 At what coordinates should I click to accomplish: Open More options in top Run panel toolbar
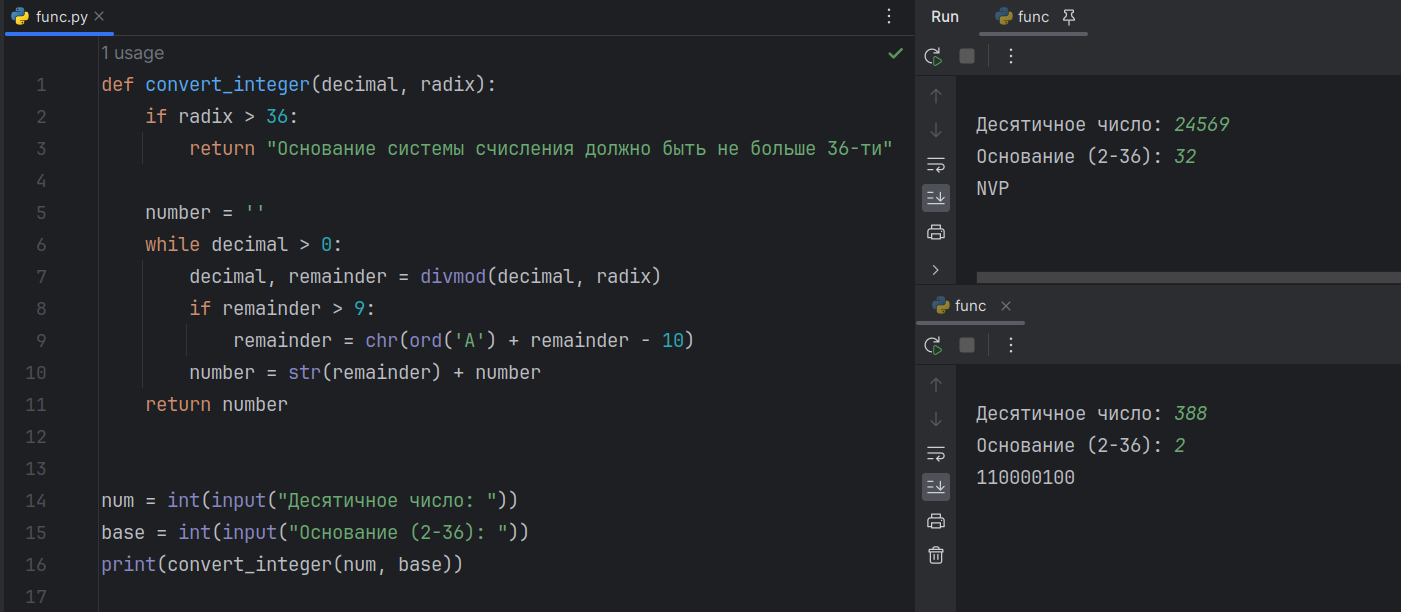pos(1010,56)
